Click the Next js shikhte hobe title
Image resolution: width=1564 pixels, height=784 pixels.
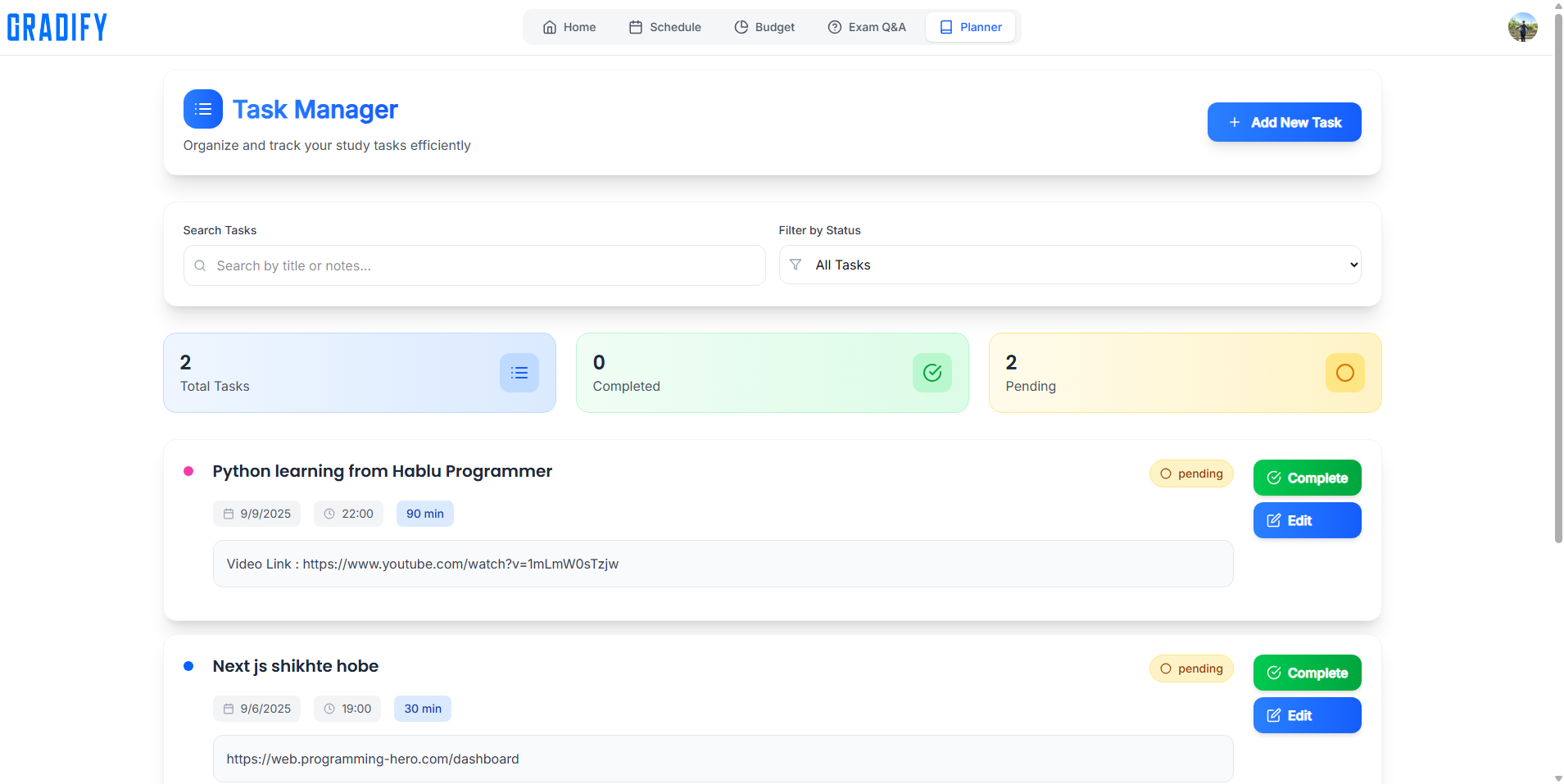tap(296, 666)
